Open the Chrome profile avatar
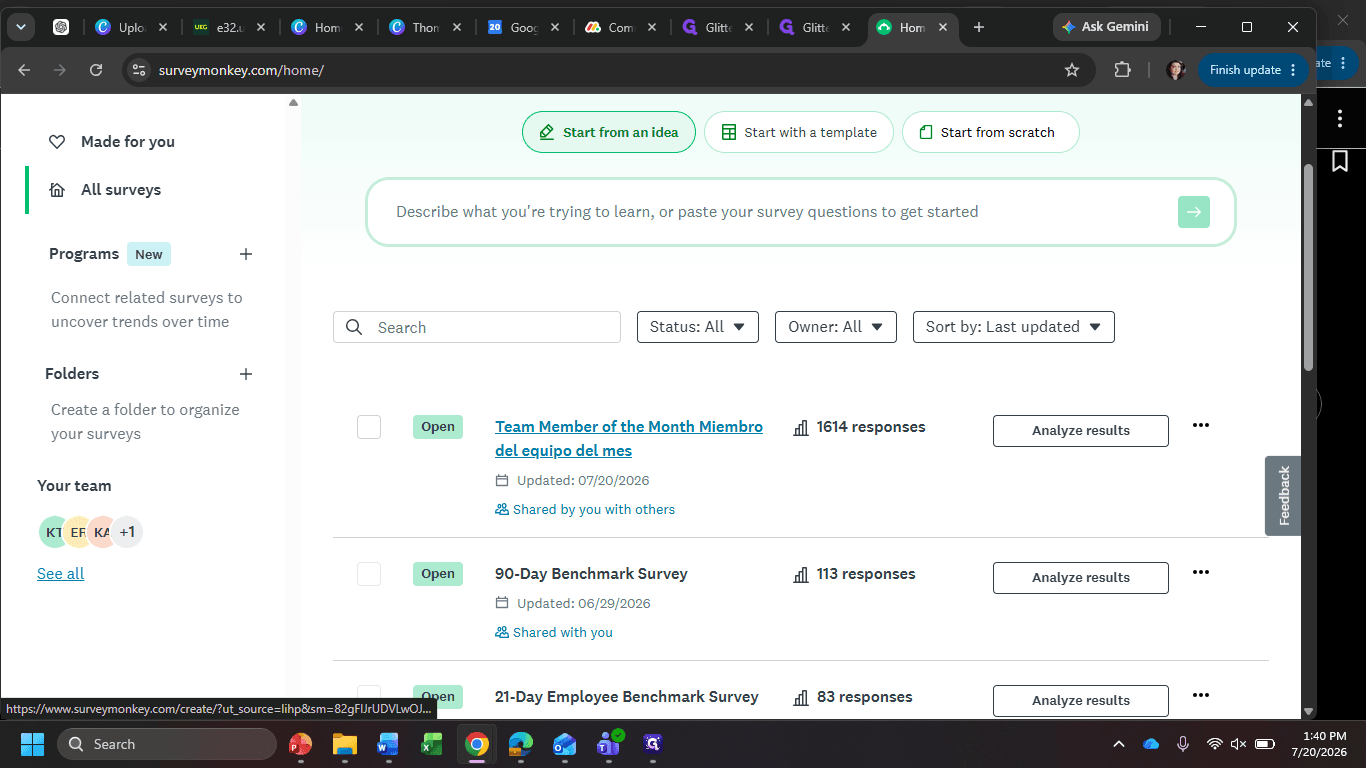 point(1176,70)
